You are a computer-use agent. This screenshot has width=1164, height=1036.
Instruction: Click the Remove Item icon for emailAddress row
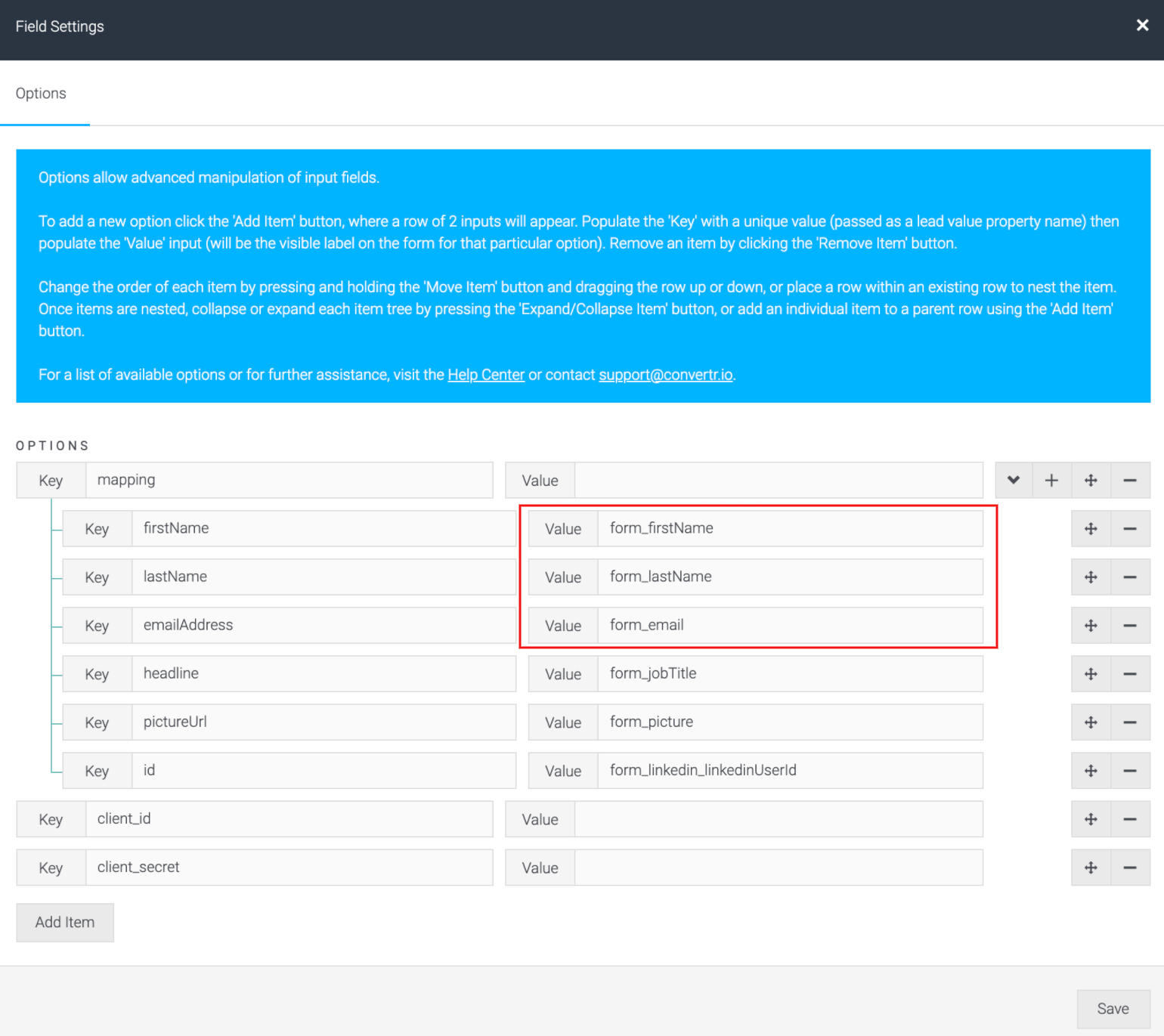click(x=1130, y=625)
